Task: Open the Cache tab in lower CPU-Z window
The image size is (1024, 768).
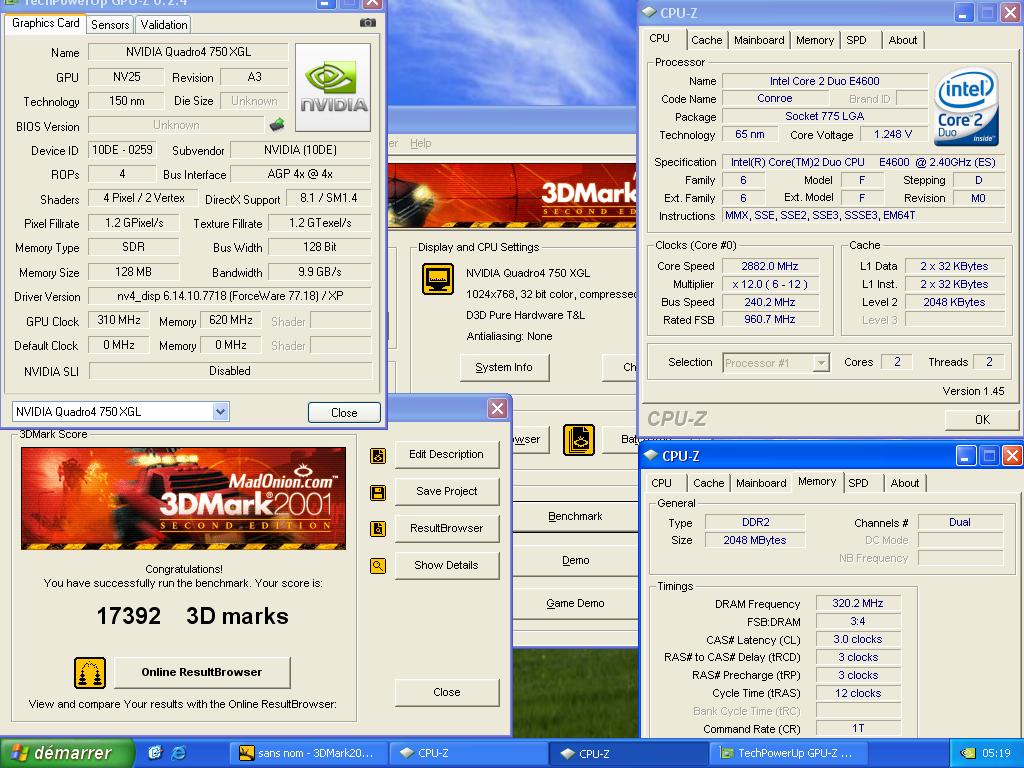Action: (709, 483)
